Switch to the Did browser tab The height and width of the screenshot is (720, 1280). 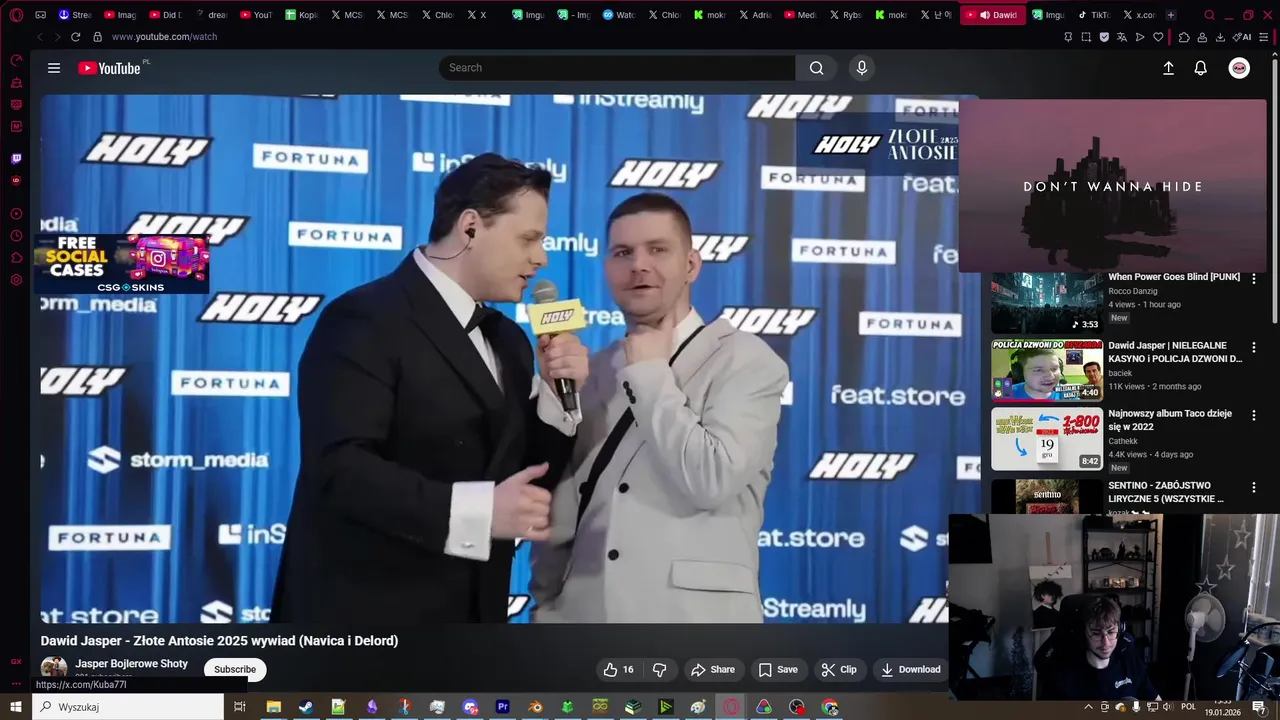tap(165, 15)
